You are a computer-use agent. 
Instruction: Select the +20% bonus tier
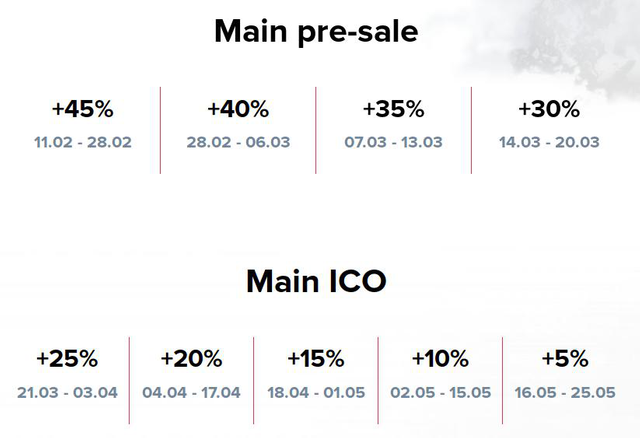coord(192,359)
